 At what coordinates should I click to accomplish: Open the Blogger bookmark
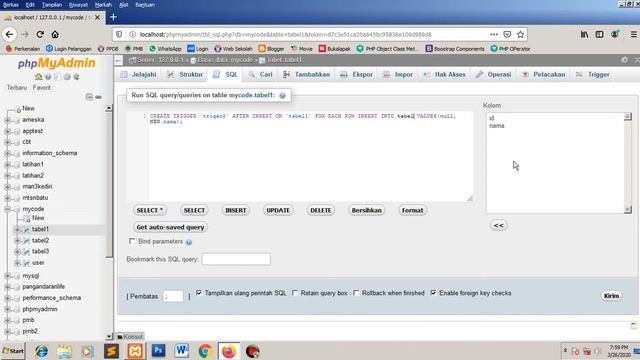coord(271,49)
